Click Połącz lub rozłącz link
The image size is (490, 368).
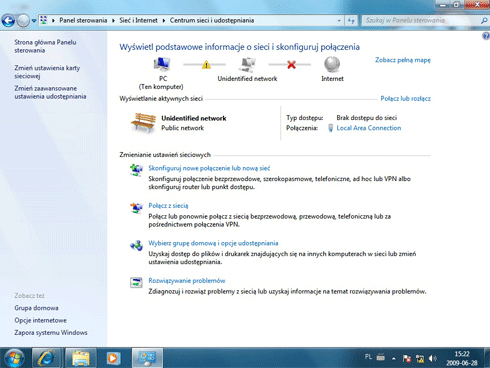405,99
